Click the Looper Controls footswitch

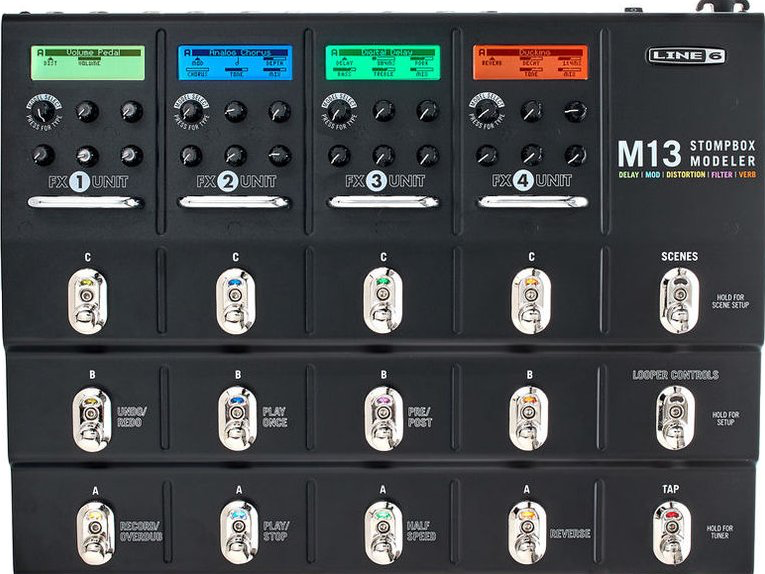pos(675,418)
